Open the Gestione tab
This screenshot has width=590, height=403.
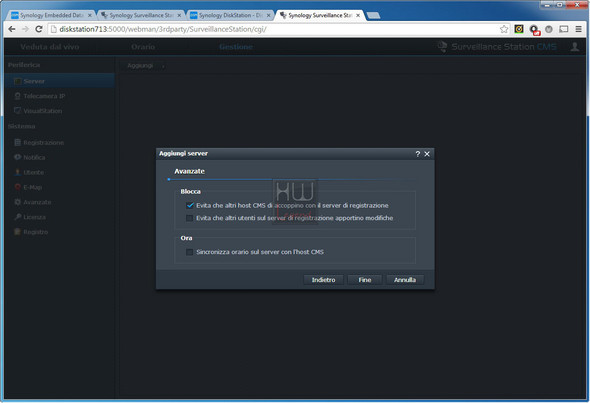pyautogui.click(x=236, y=47)
